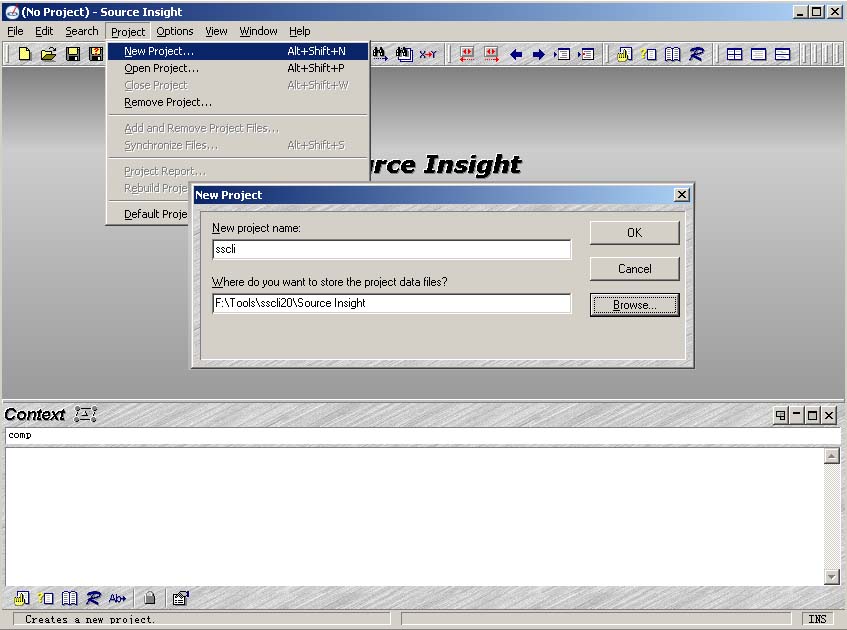The image size is (847, 630).
Task: Click the Go Forward blue right arrow
Action: pyautogui.click(x=539, y=54)
